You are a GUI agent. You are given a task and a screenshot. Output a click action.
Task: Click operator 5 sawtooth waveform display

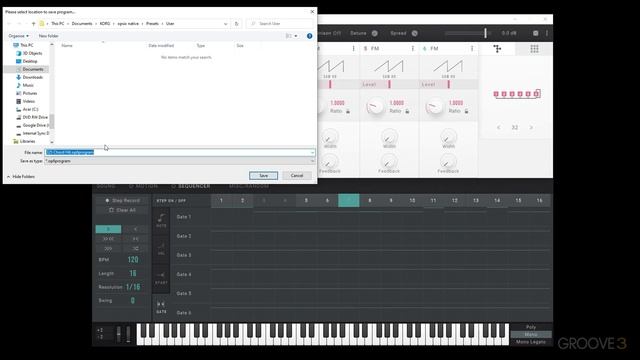coord(389,67)
